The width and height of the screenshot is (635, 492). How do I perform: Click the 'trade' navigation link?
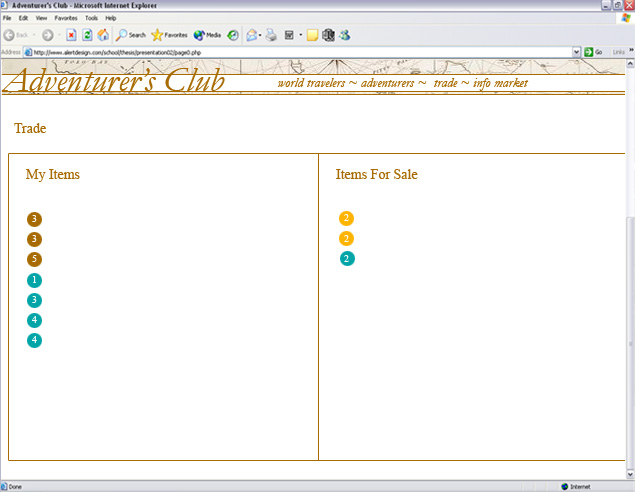(x=446, y=83)
